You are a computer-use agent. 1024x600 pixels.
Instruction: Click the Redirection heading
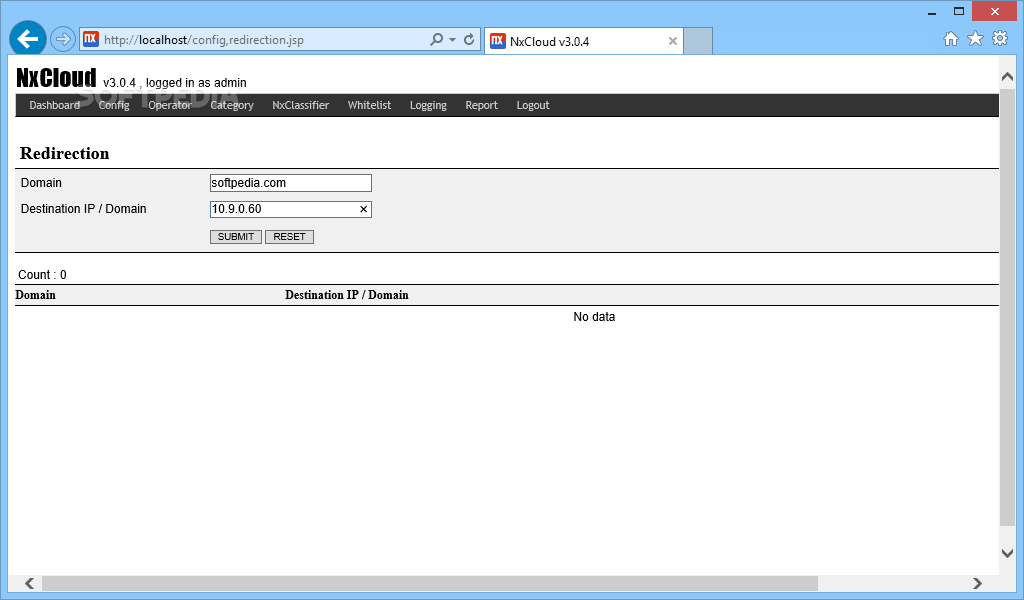65,153
